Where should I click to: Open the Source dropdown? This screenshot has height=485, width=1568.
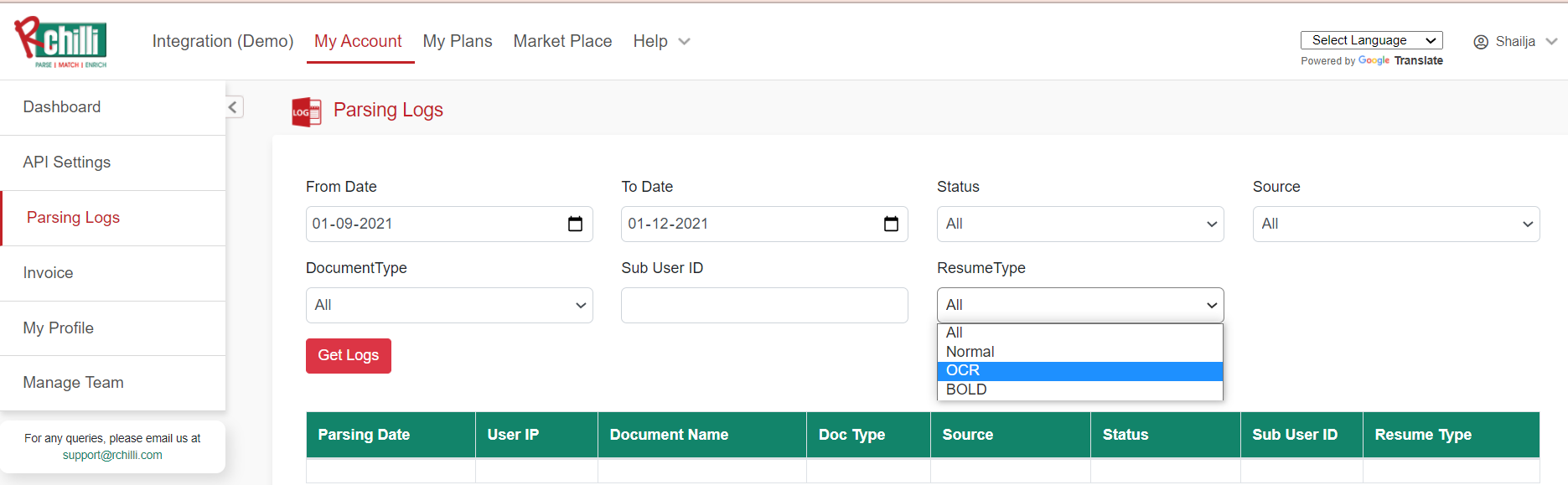pyautogui.click(x=1395, y=224)
